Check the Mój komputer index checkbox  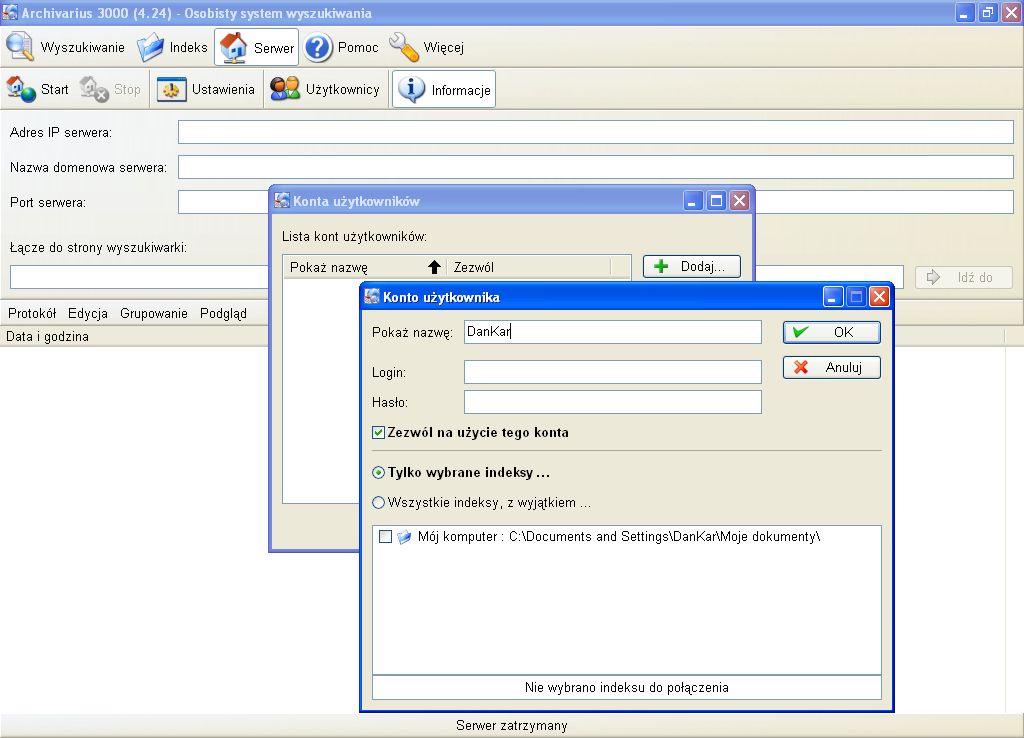[x=385, y=536]
